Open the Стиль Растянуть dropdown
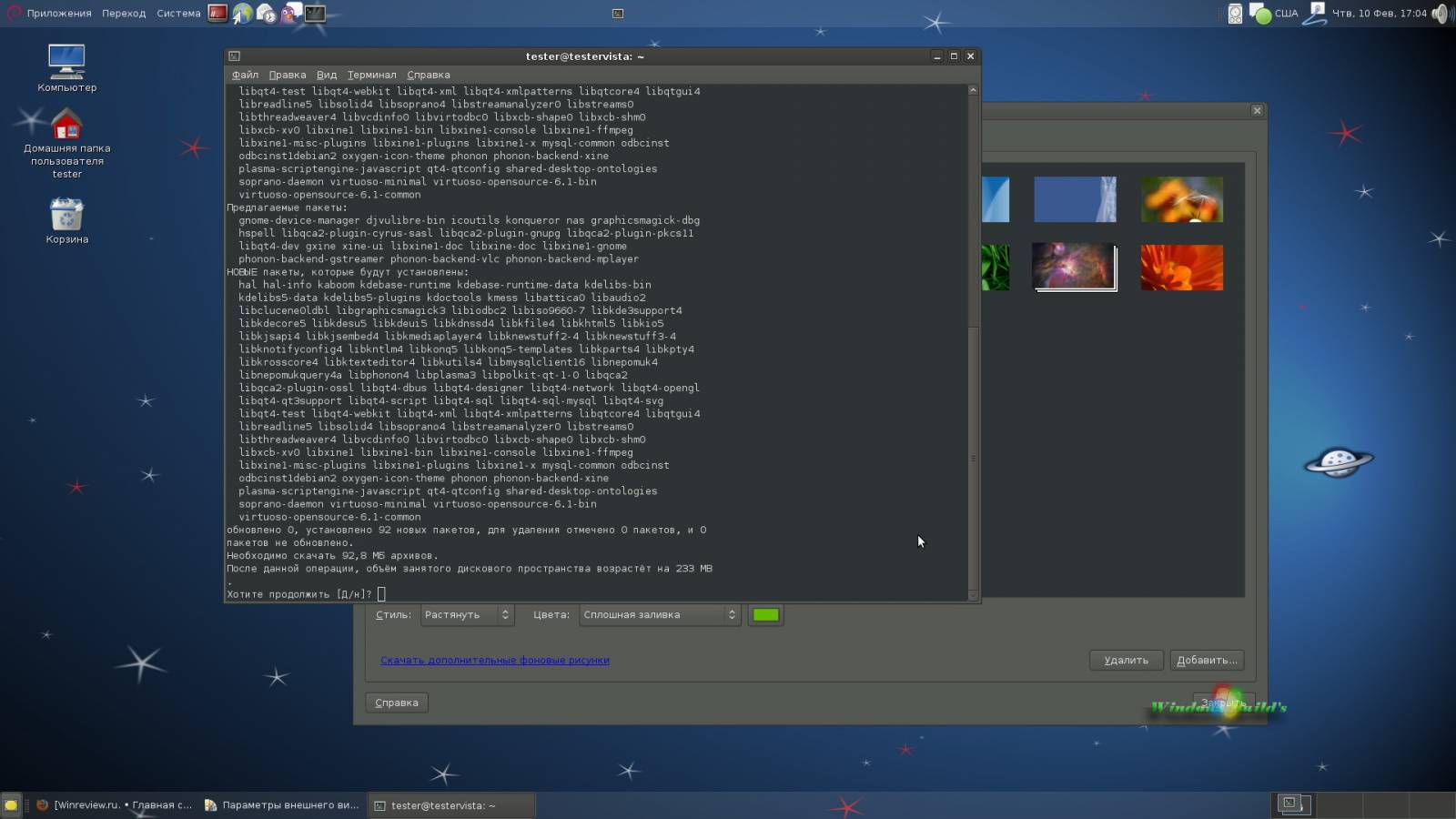The width and height of the screenshot is (1456, 819). pos(467,615)
